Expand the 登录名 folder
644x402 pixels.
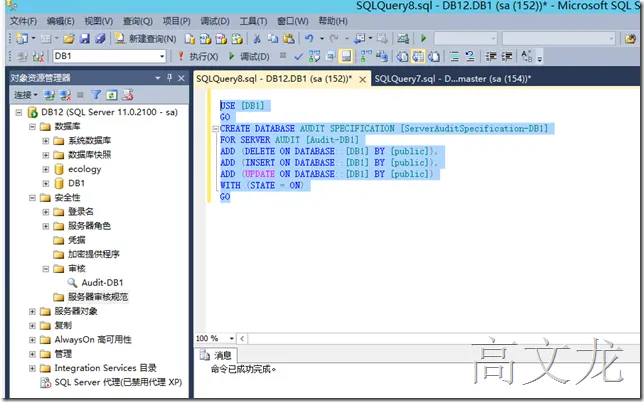click(46, 212)
